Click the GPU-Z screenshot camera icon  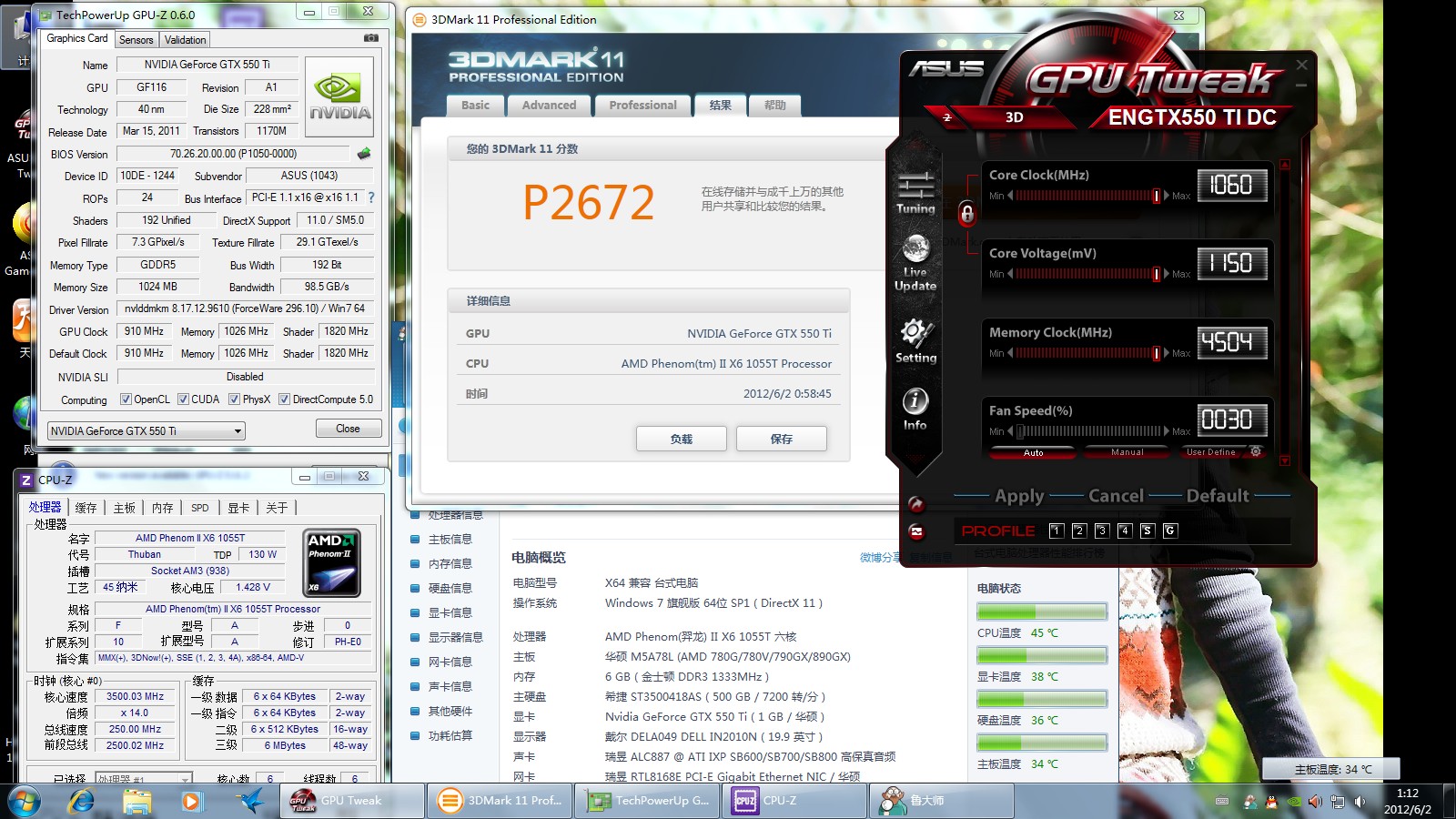[x=370, y=38]
